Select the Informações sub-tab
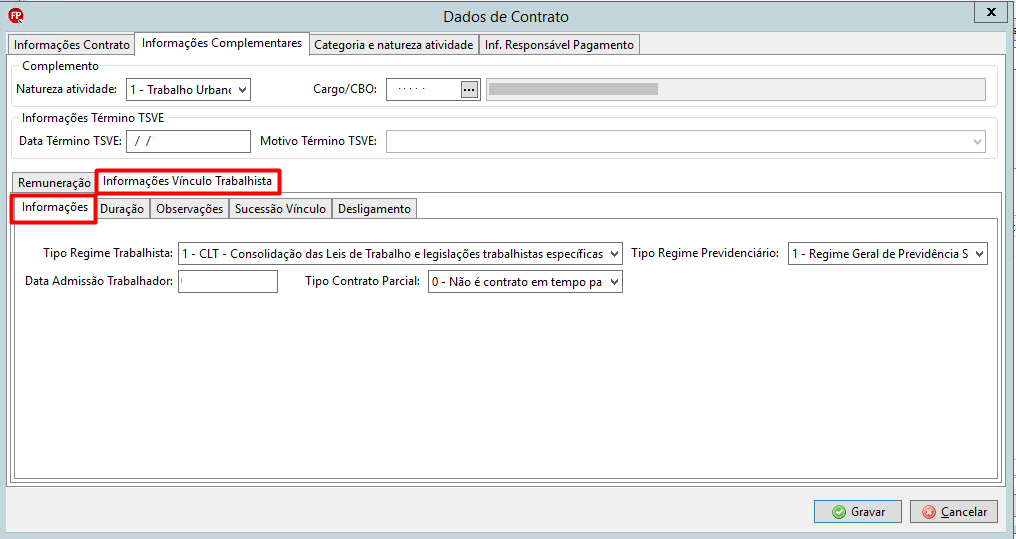The height and width of the screenshot is (539, 1016). click(x=54, y=207)
